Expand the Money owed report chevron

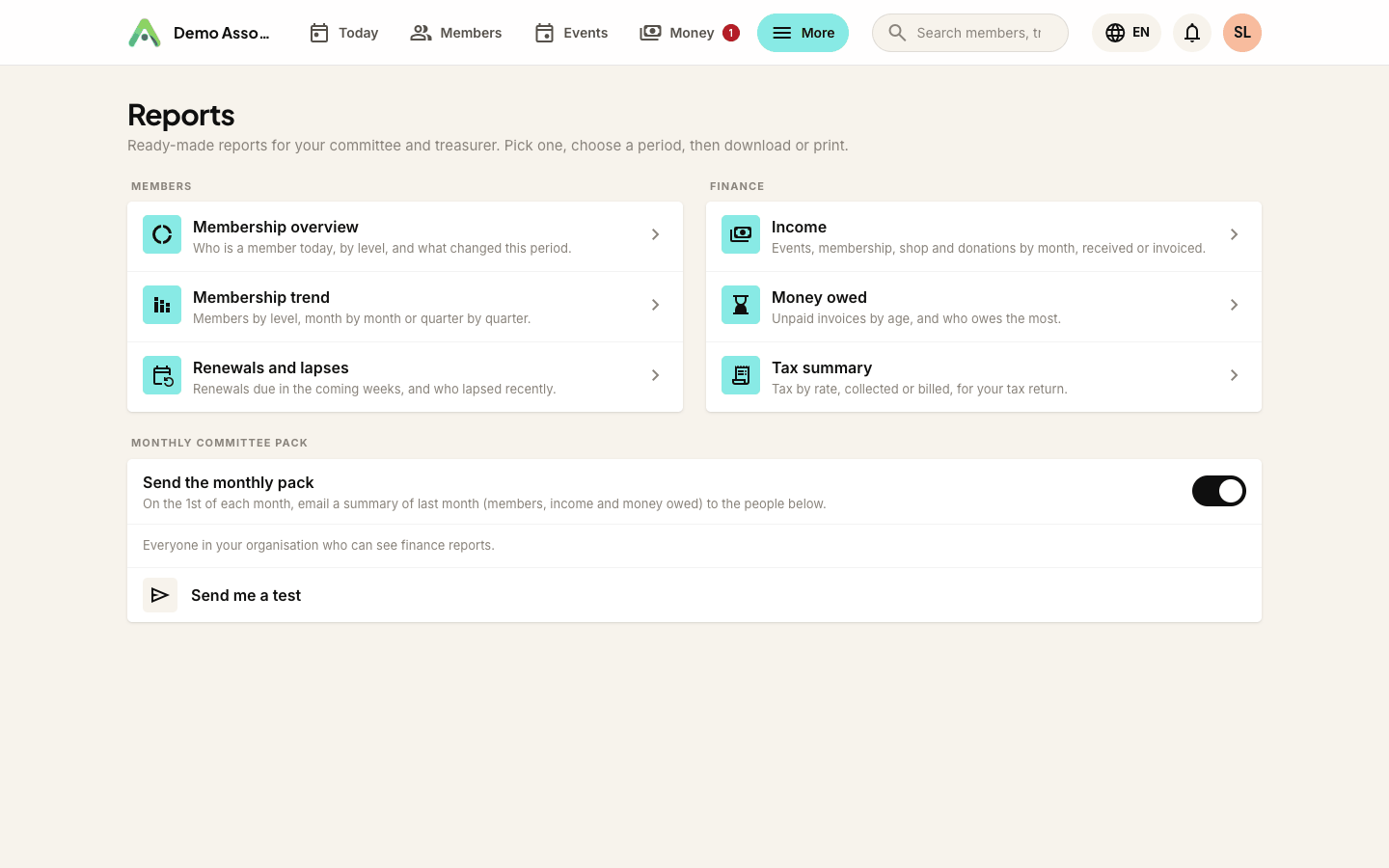tap(1234, 305)
